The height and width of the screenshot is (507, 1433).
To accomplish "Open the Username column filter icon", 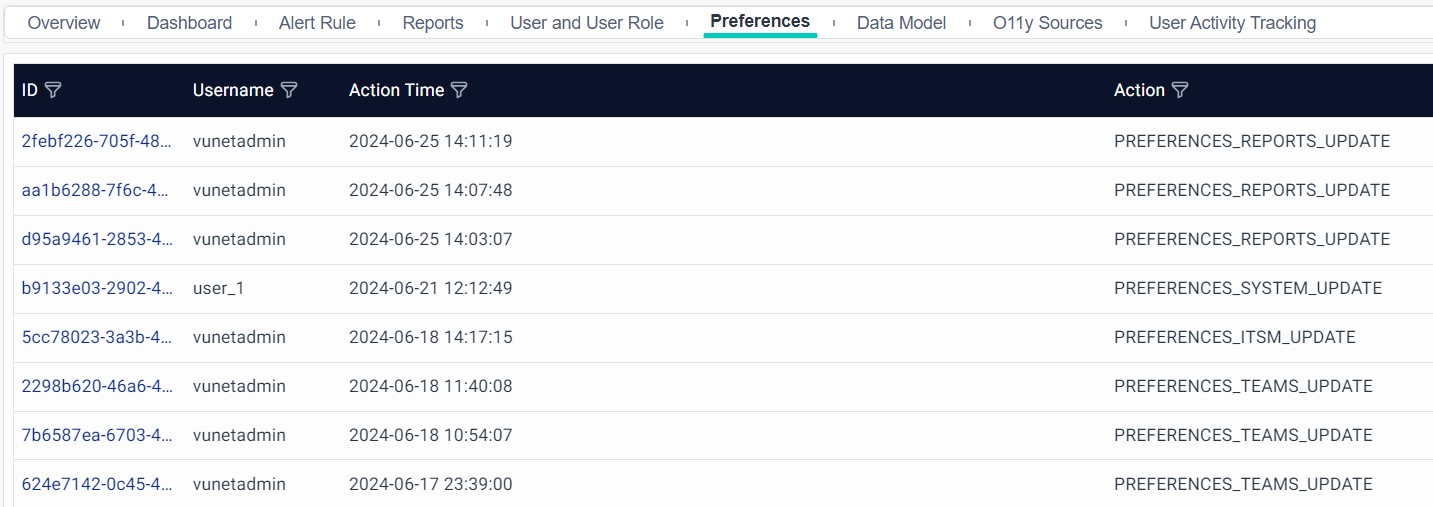I will coord(289,90).
